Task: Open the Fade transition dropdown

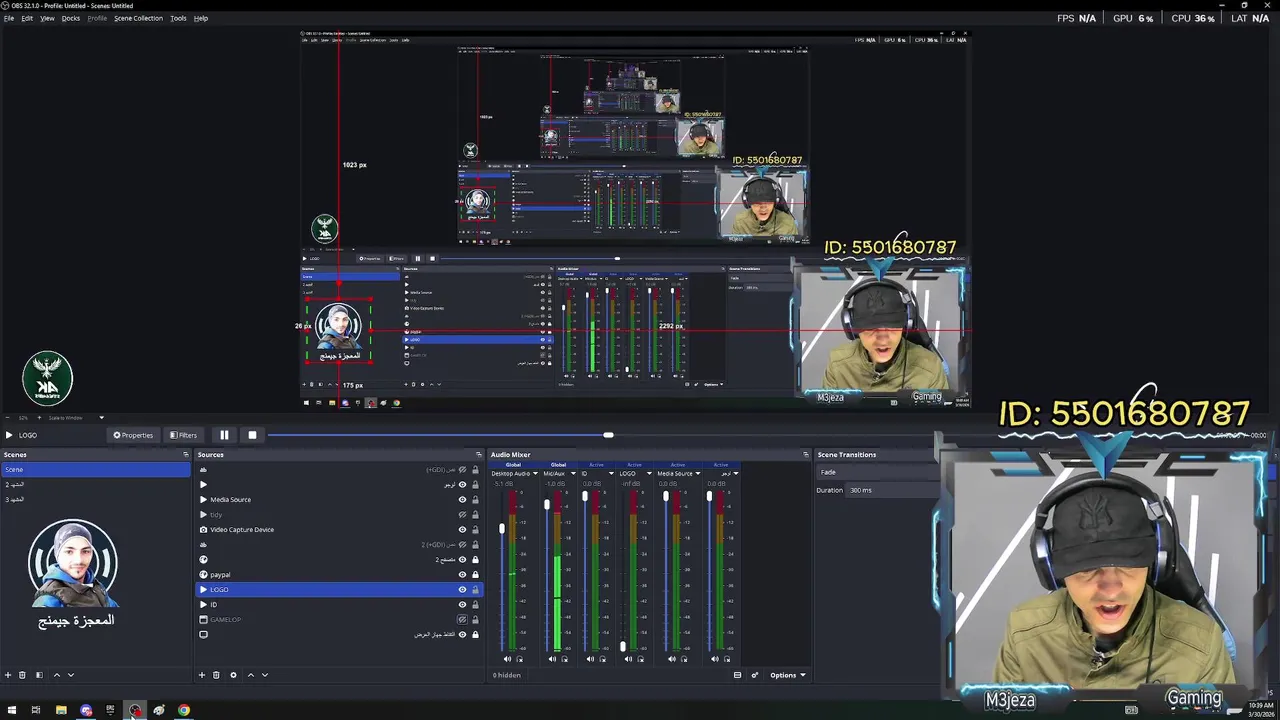Action: 877,472
